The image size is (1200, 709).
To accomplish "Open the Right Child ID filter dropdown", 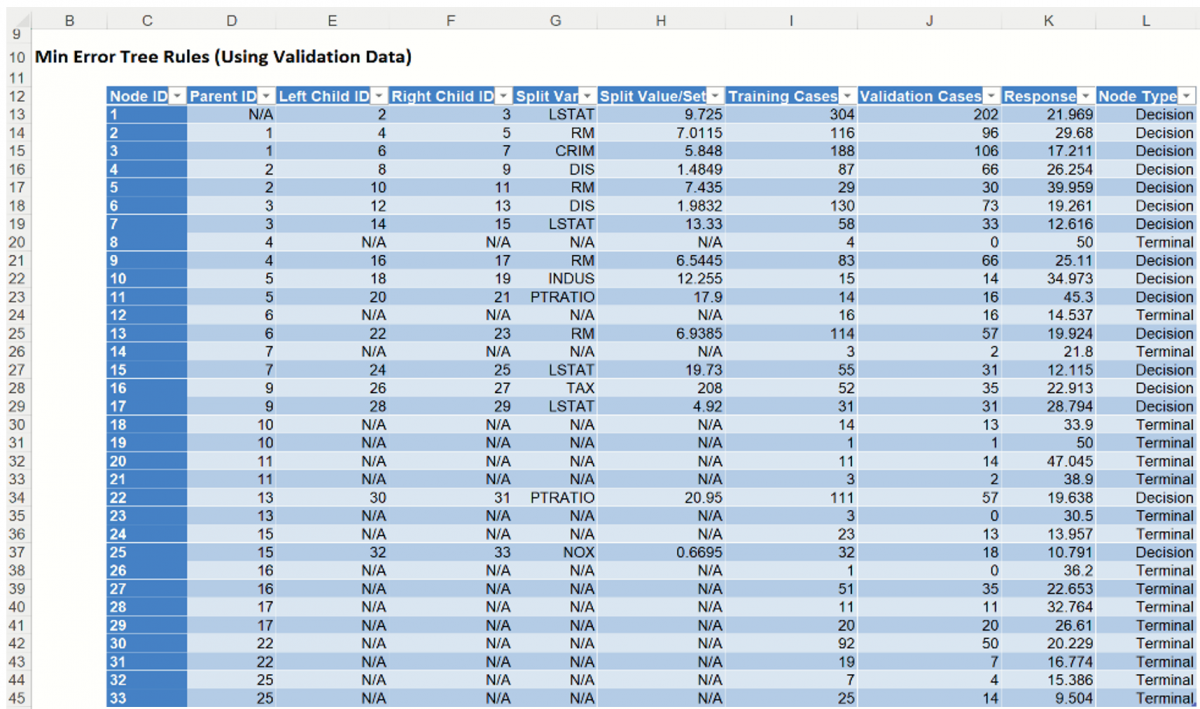I will pyautogui.click(x=503, y=96).
